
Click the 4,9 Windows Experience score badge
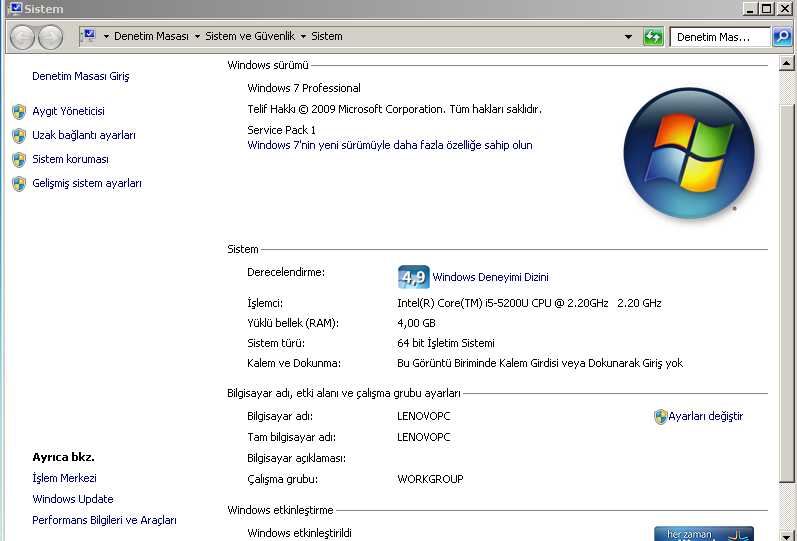413,277
